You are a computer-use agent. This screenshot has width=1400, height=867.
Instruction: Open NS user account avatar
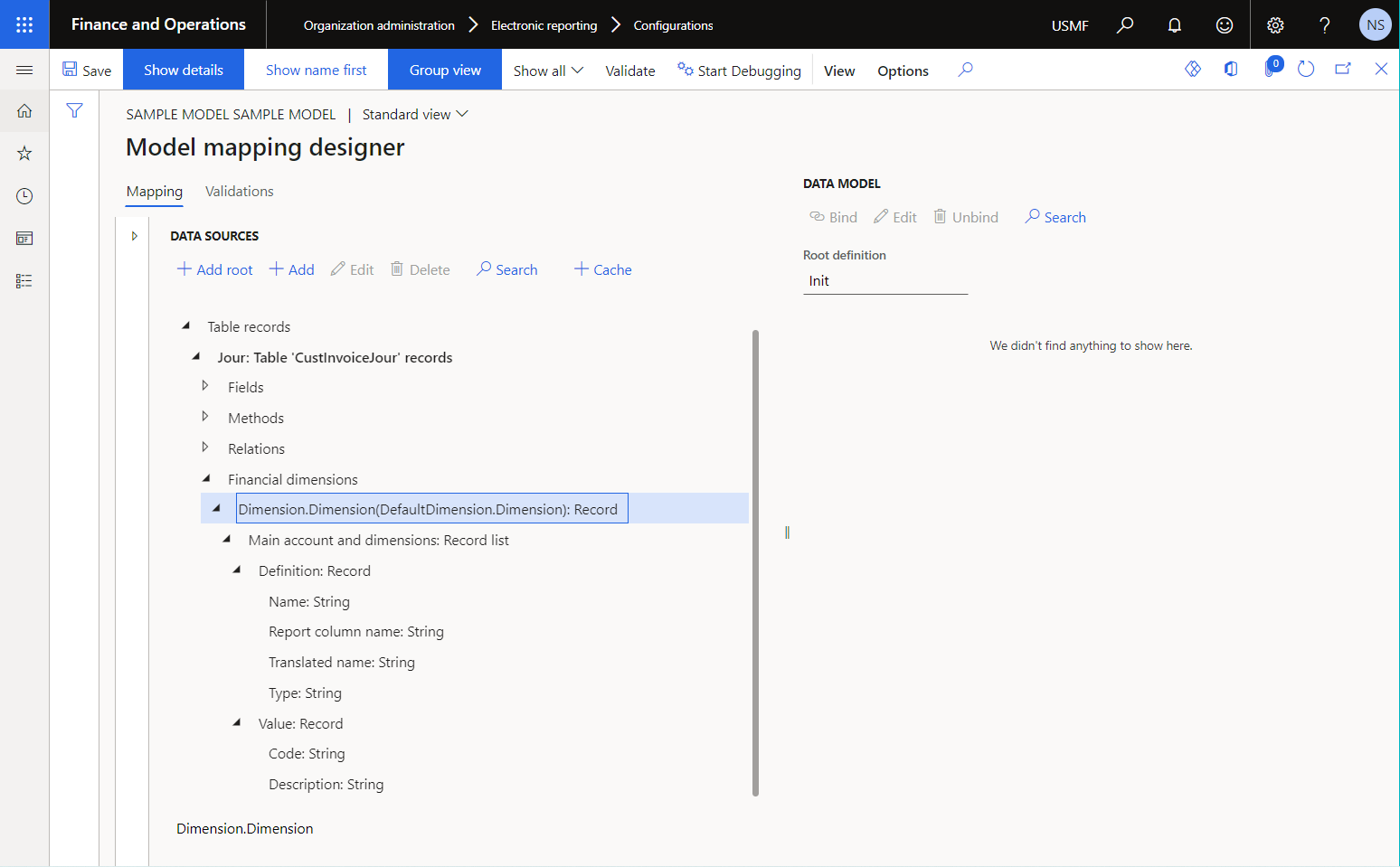(1376, 24)
